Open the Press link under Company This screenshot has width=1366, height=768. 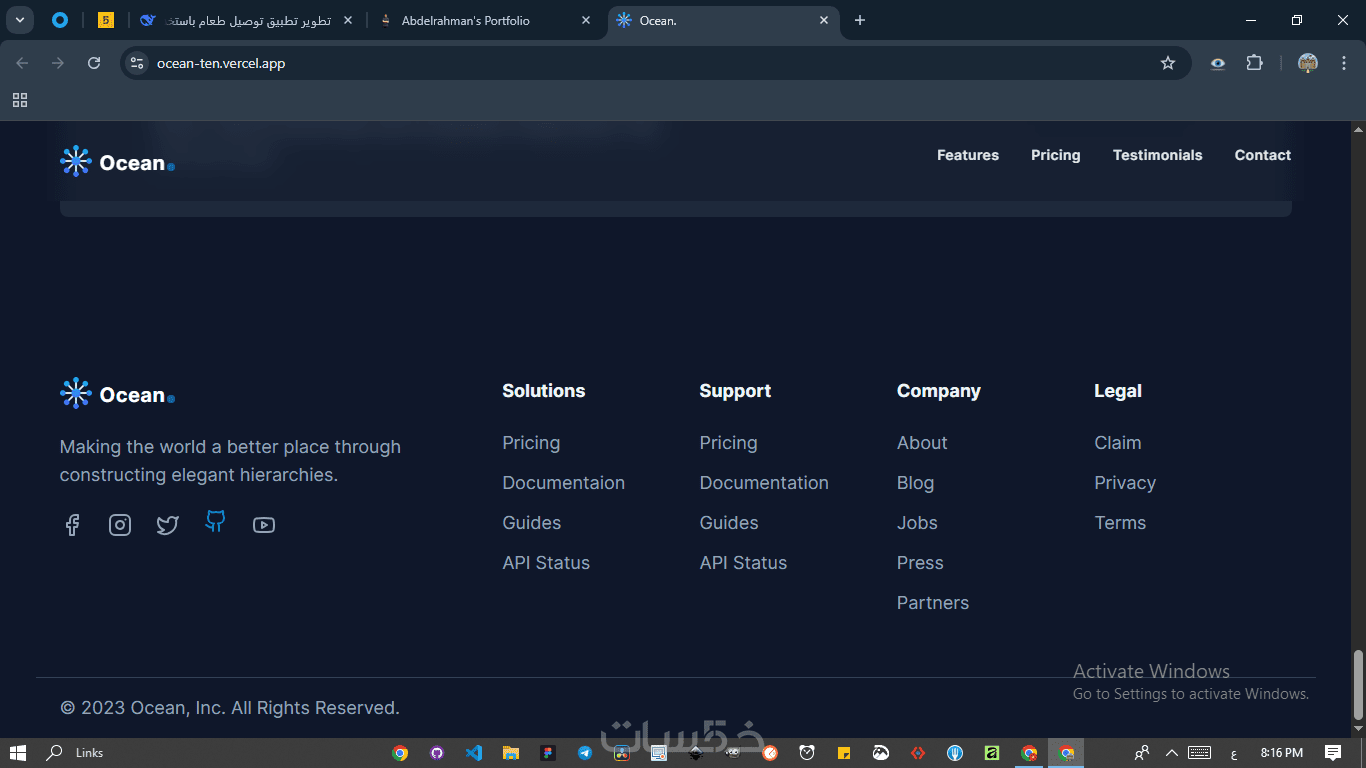[920, 563]
